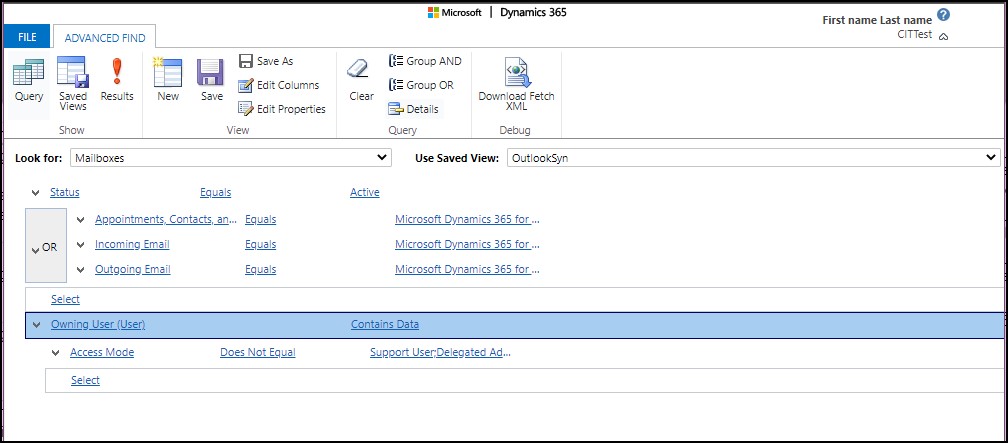Click Equals operator in Status row
The width and height of the screenshot is (1008, 443).
point(215,192)
